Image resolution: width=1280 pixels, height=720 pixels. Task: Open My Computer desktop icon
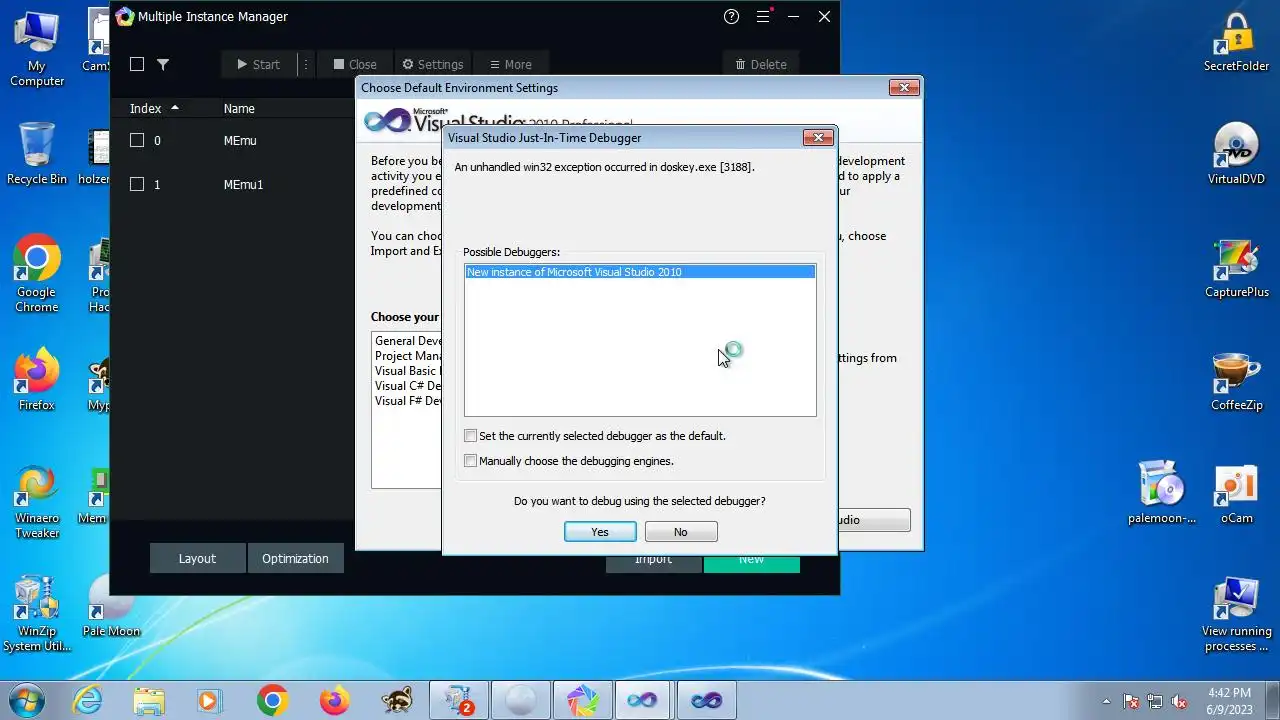(37, 50)
